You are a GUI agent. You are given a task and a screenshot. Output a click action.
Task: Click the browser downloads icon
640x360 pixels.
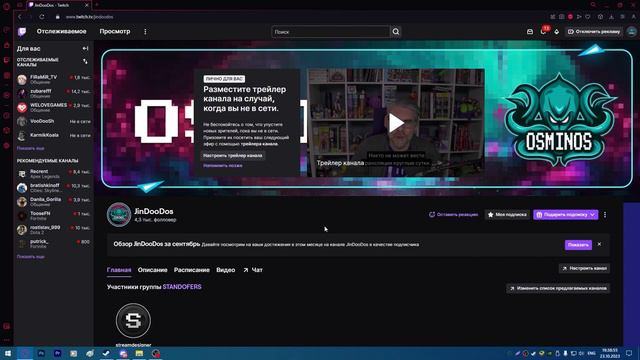click(x=611, y=17)
